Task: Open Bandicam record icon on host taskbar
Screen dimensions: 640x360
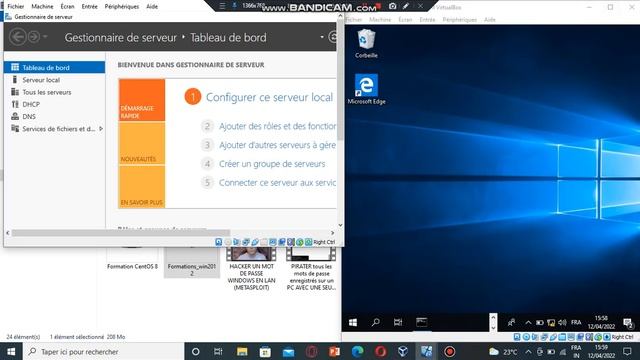Action: (449, 351)
